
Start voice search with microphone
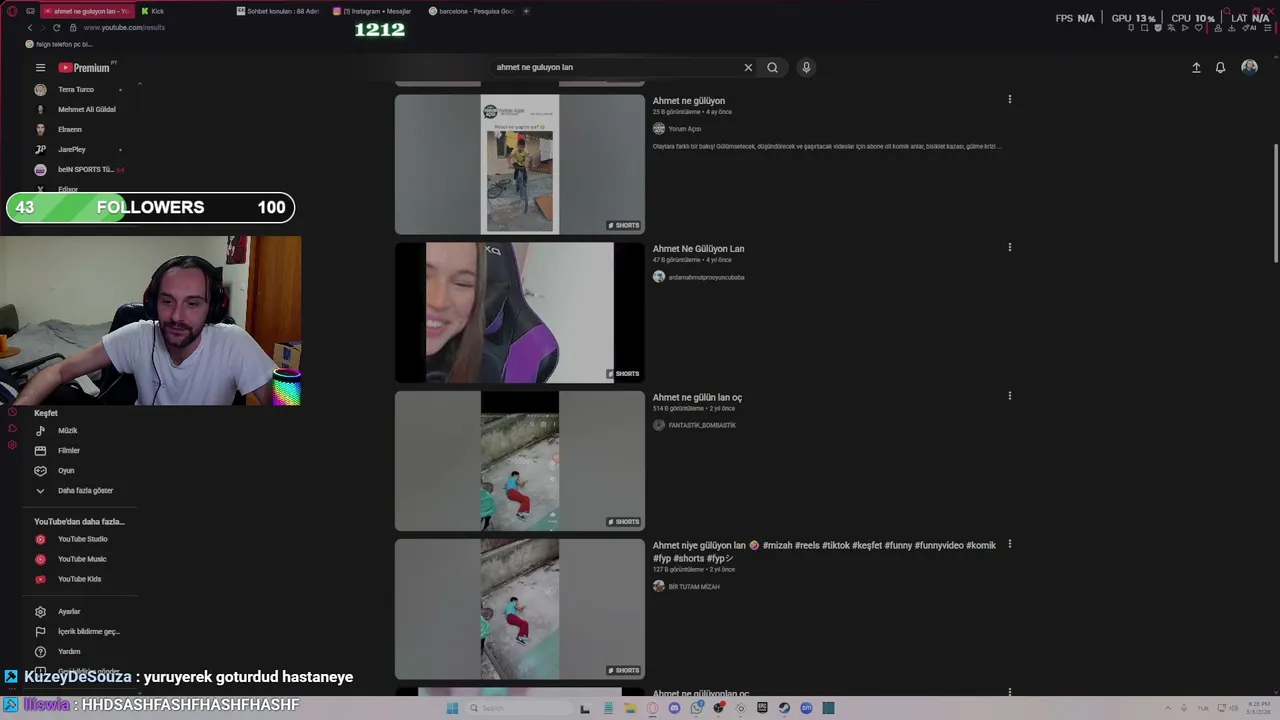[x=806, y=67]
